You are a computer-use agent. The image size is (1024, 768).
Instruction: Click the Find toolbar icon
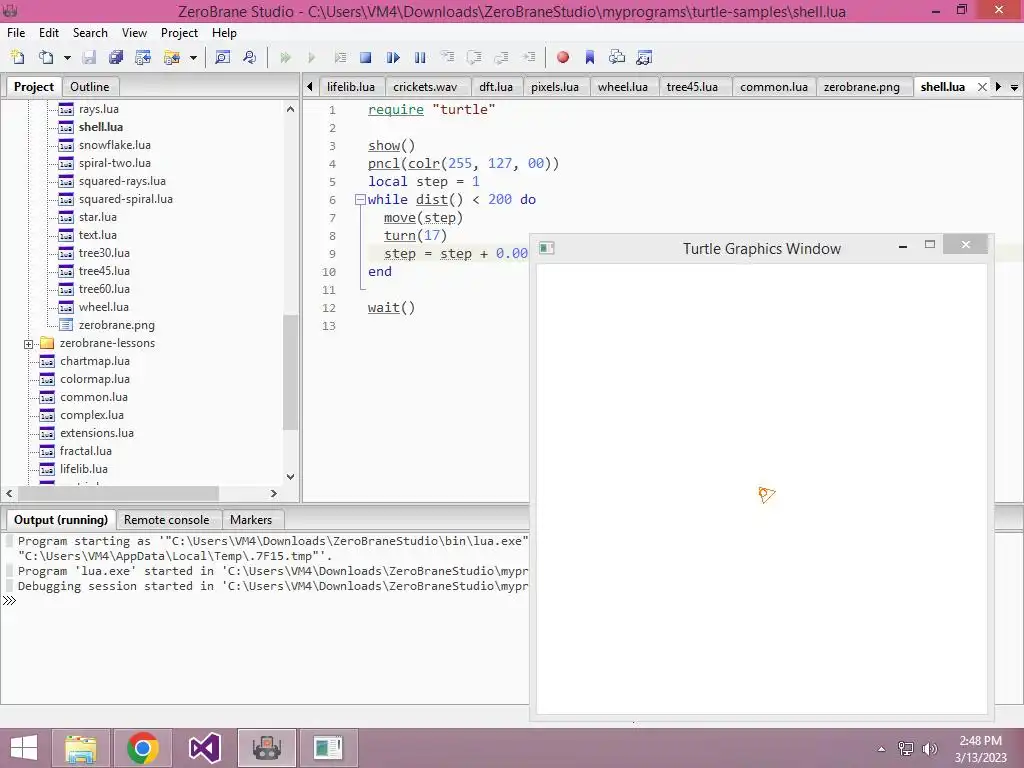(x=222, y=57)
